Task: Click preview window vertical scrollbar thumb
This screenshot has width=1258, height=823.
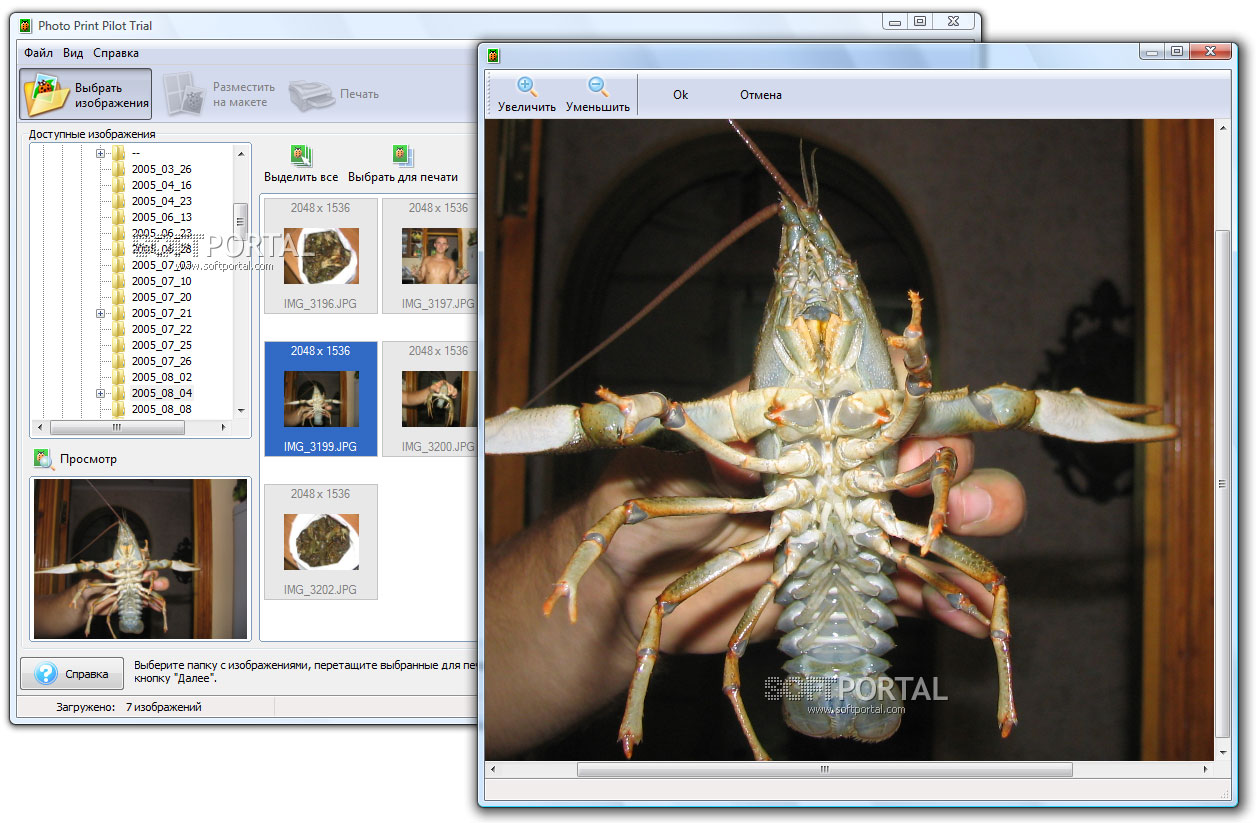Action: pos(1222,484)
